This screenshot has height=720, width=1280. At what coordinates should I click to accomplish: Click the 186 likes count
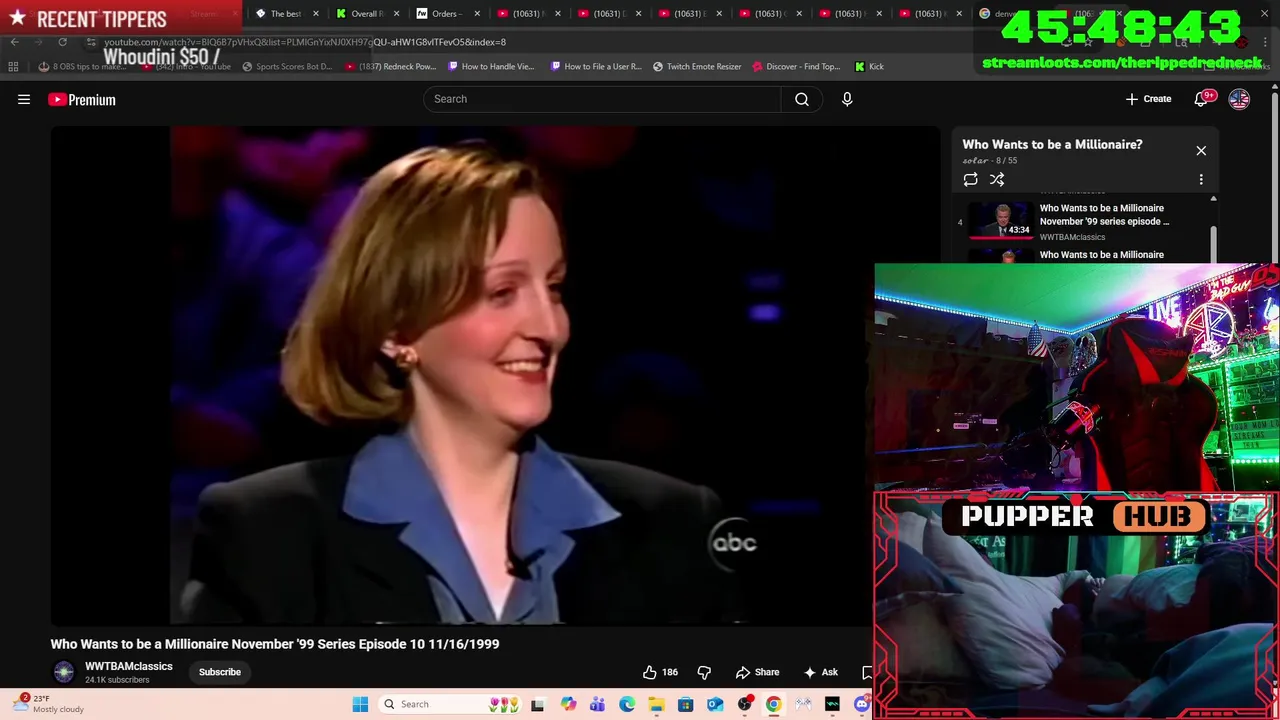pos(670,672)
